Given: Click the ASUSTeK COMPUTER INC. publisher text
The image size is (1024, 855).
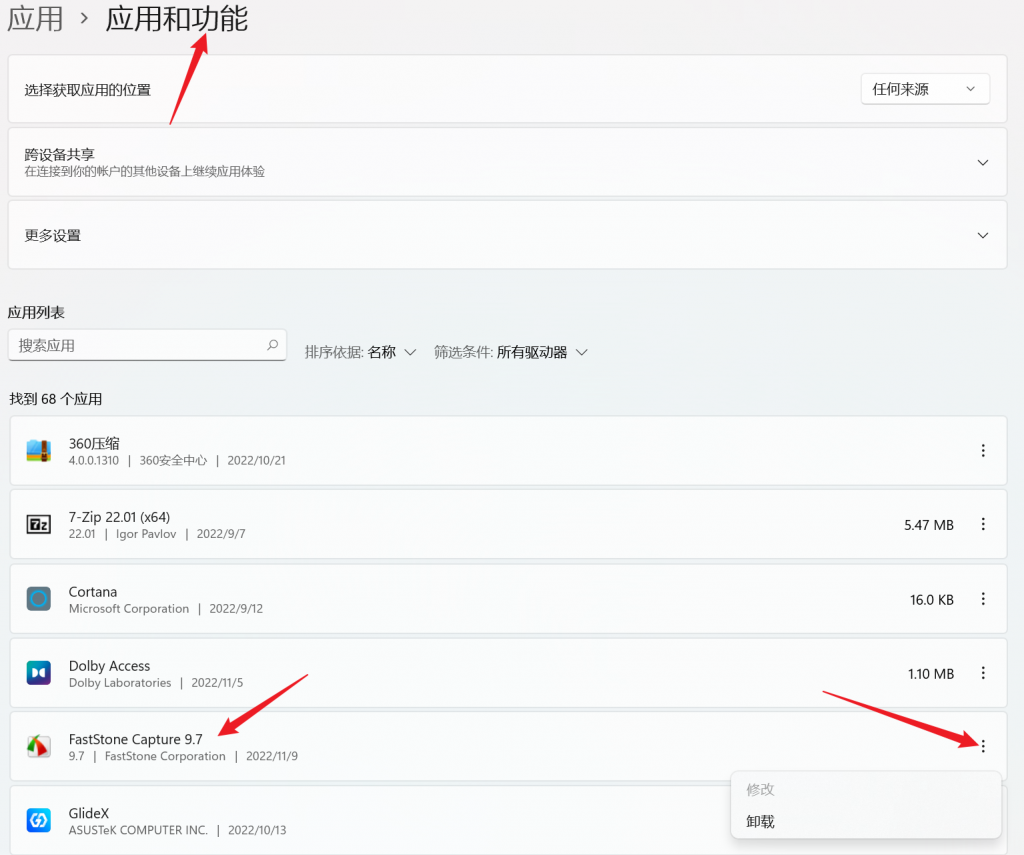Looking at the screenshot, I should click(x=138, y=830).
